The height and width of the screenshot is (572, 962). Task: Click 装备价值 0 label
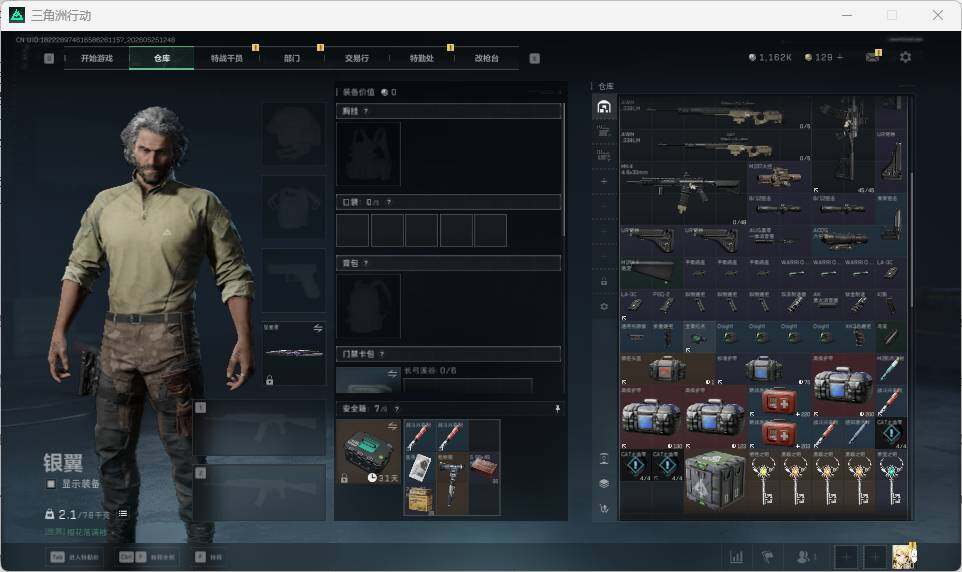[369, 92]
